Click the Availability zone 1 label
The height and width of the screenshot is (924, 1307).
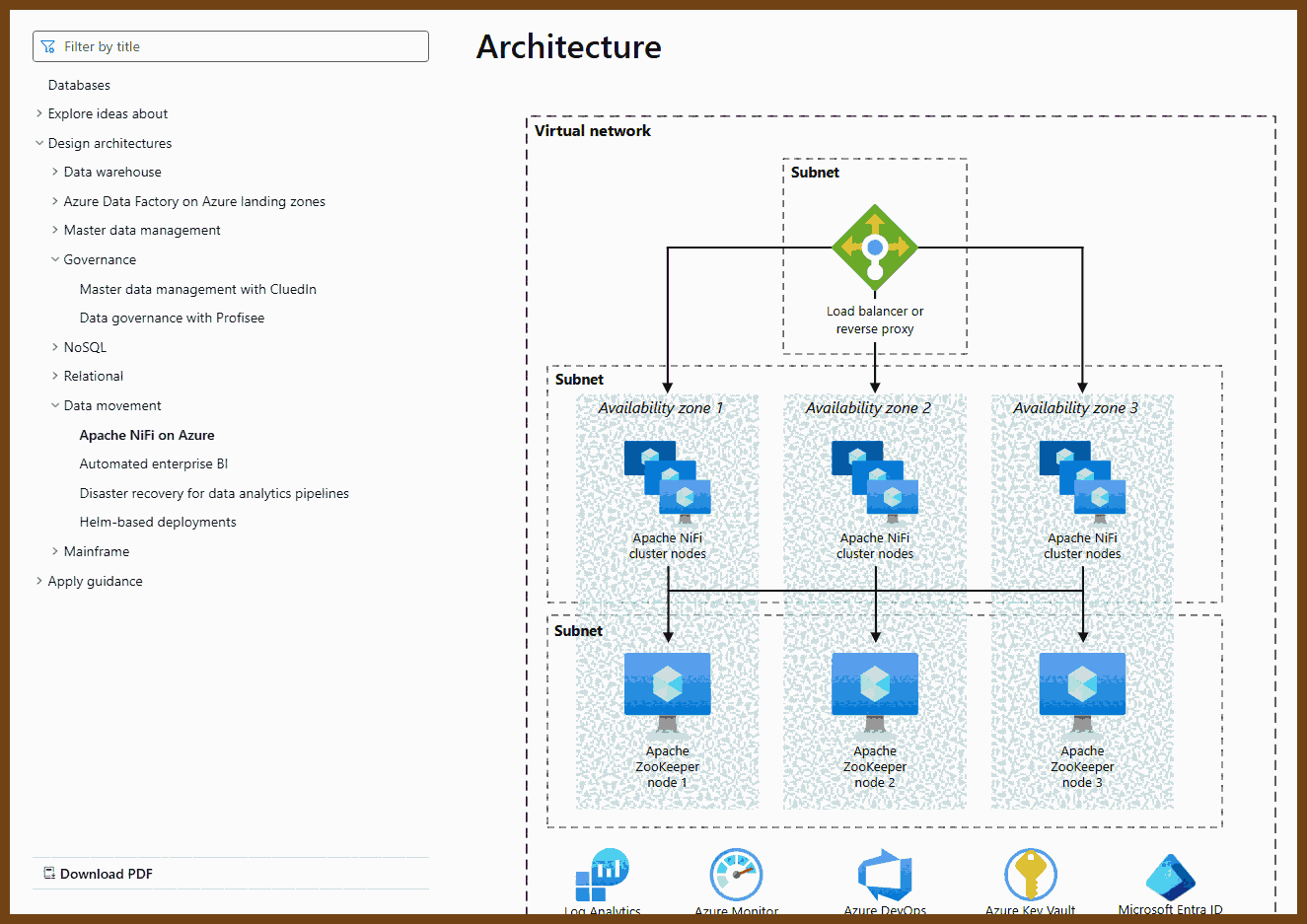click(661, 407)
